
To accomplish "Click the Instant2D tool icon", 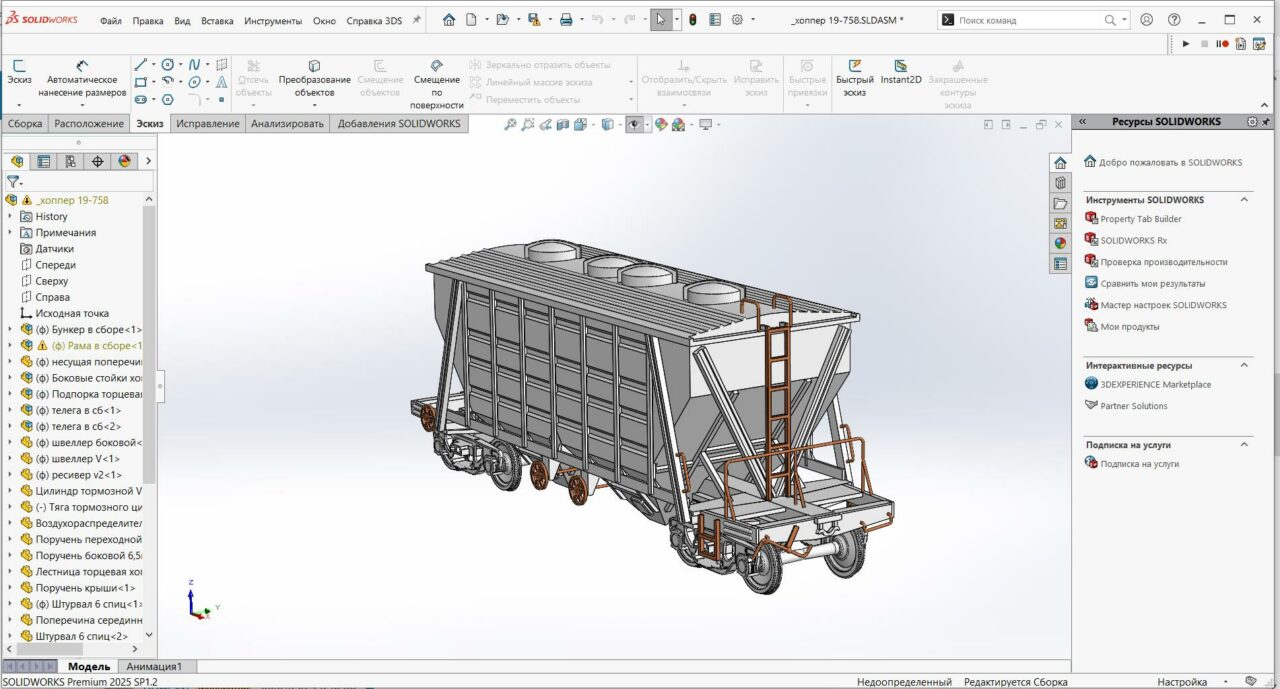I will (x=900, y=67).
